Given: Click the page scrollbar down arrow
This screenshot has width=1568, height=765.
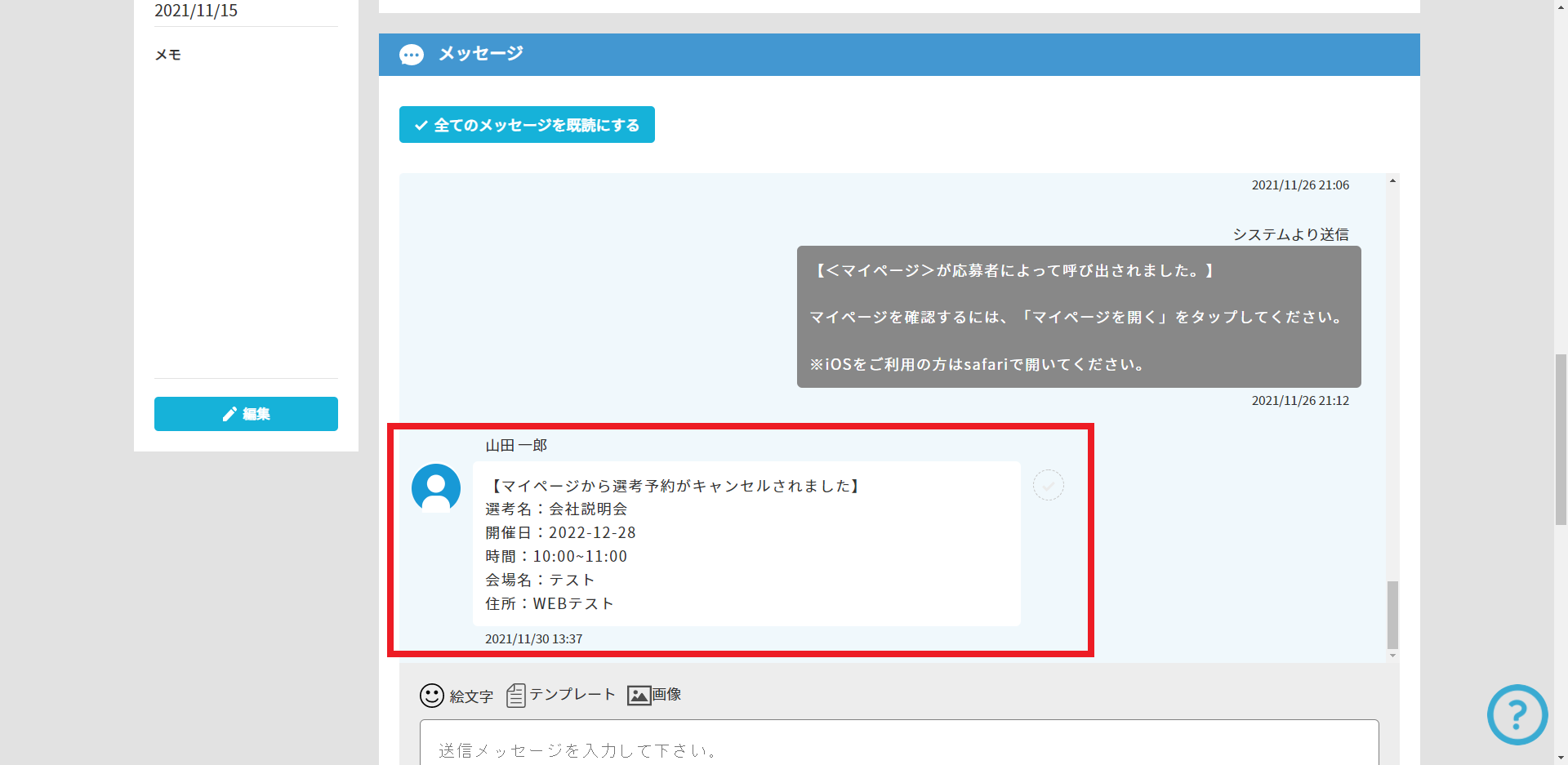Looking at the screenshot, I should click(1561, 758).
